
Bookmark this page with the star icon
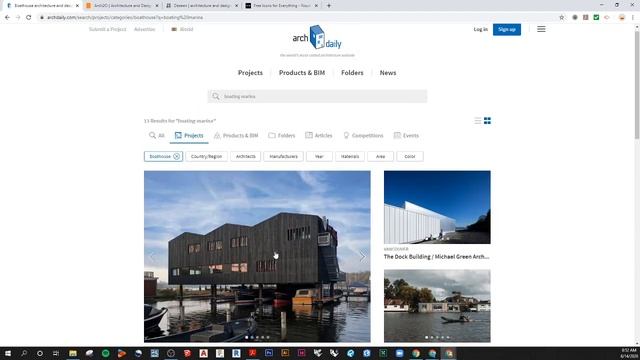[x=562, y=18]
